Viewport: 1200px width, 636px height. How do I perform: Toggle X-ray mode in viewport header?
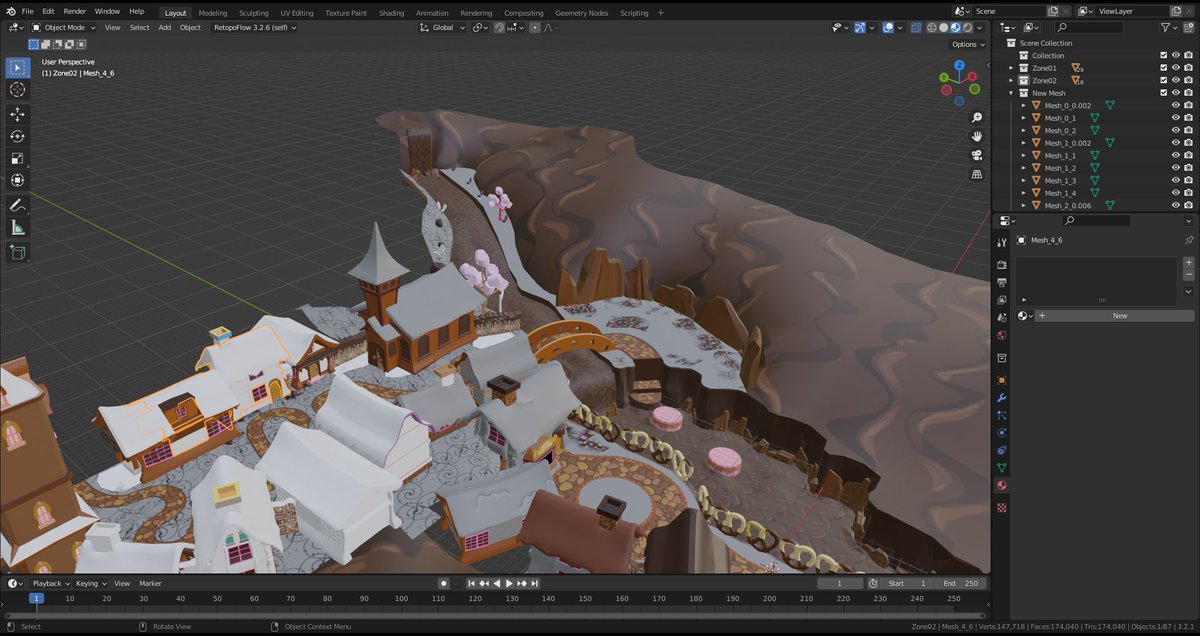click(916, 27)
